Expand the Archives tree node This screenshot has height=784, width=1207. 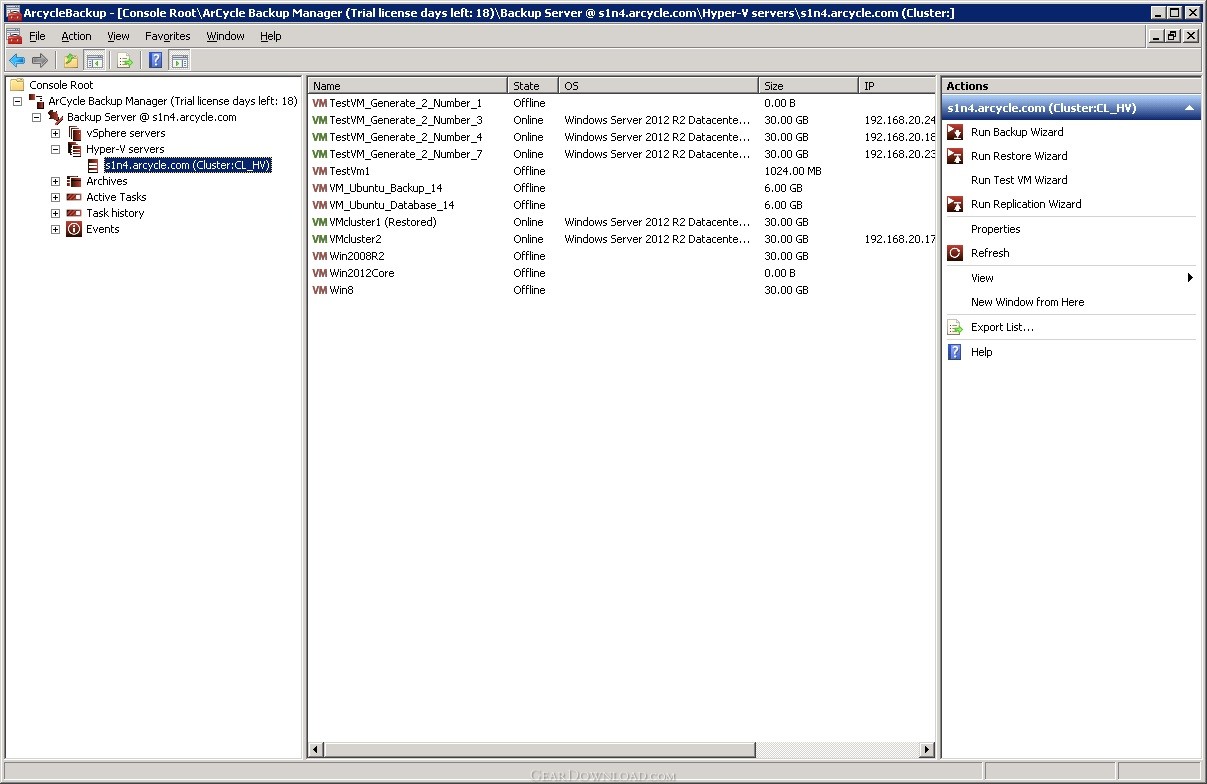[x=55, y=181]
